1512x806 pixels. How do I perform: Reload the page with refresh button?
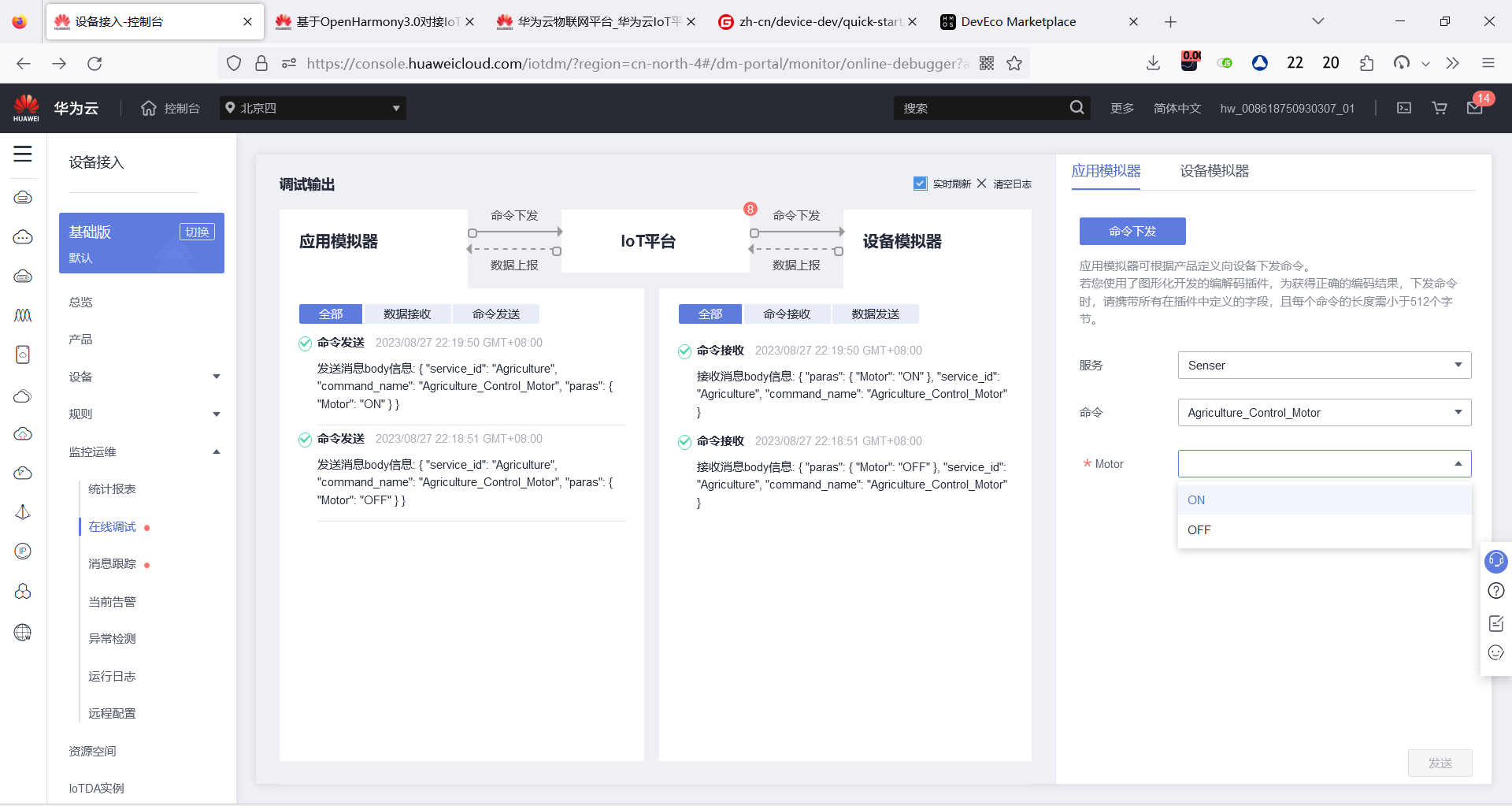click(x=94, y=63)
